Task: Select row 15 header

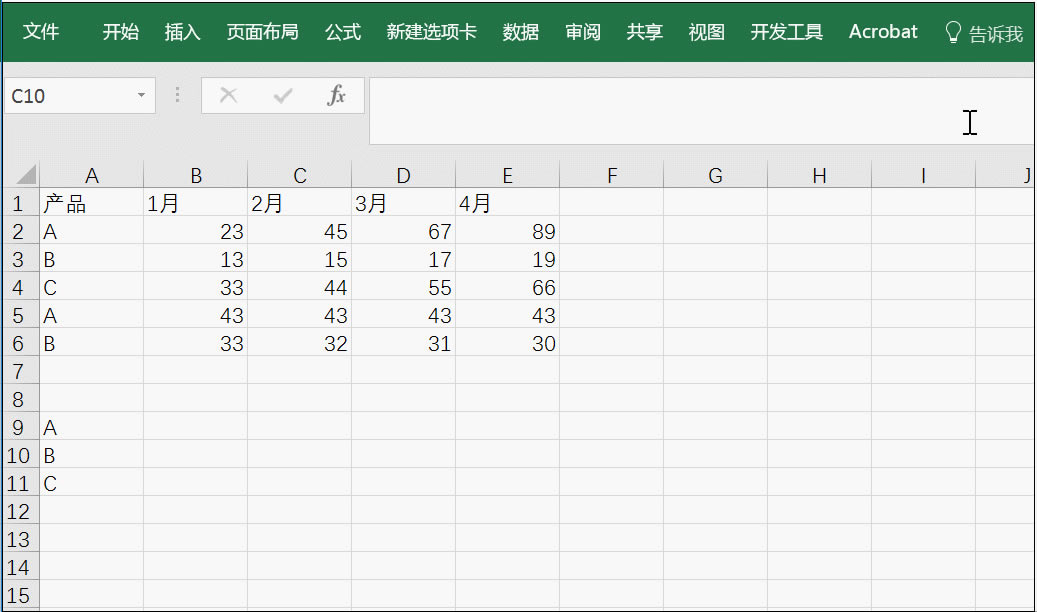Action: coord(19,595)
